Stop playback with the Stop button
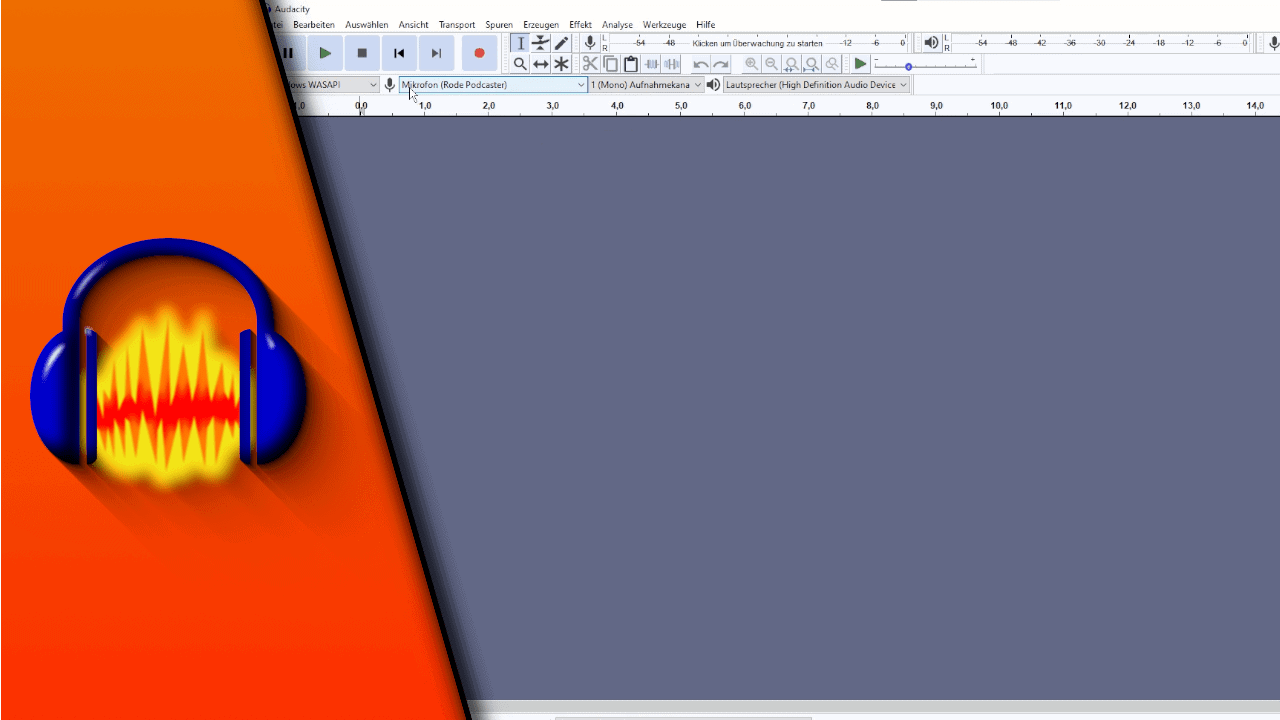The width and height of the screenshot is (1280, 720). point(362,53)
